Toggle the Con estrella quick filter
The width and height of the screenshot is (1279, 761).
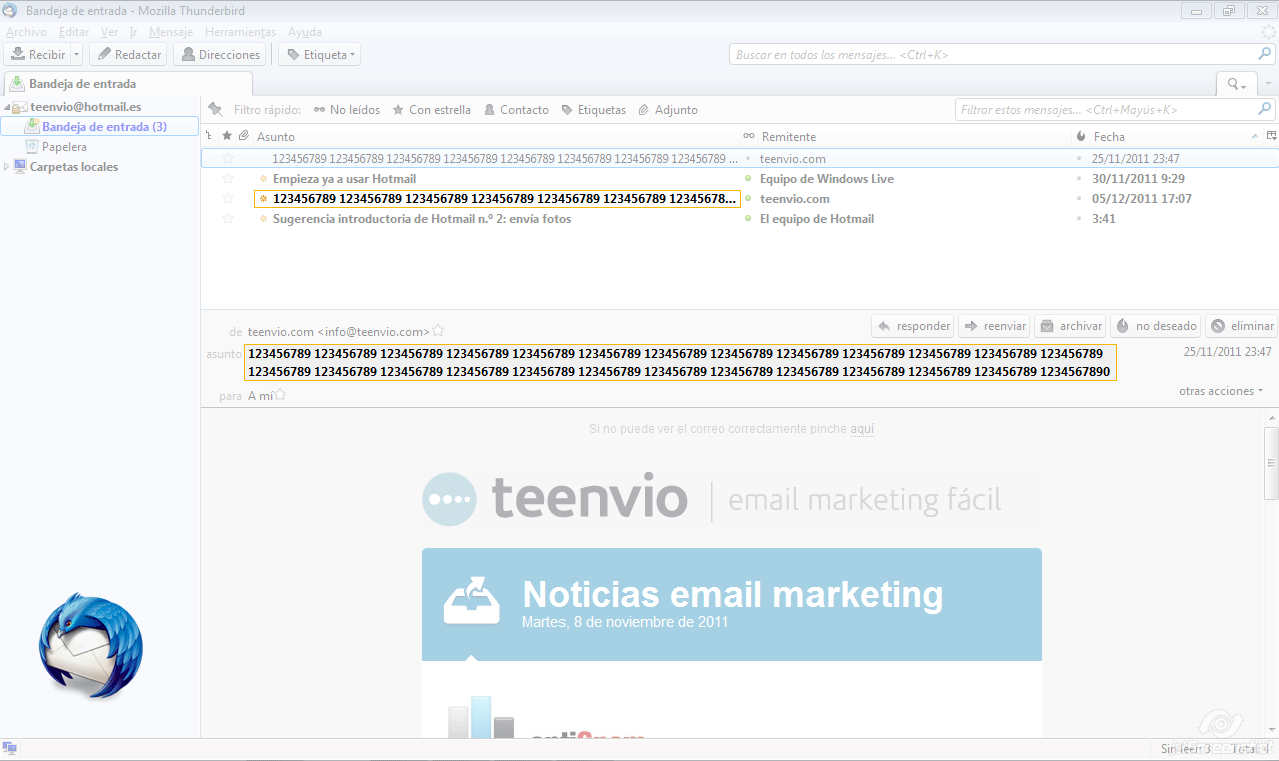[431, 110]
